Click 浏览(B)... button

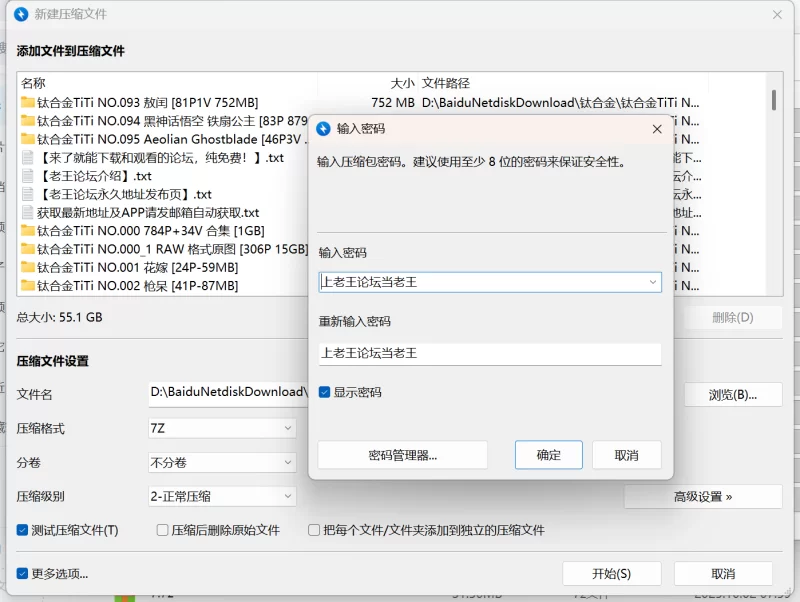pos(733,395)
